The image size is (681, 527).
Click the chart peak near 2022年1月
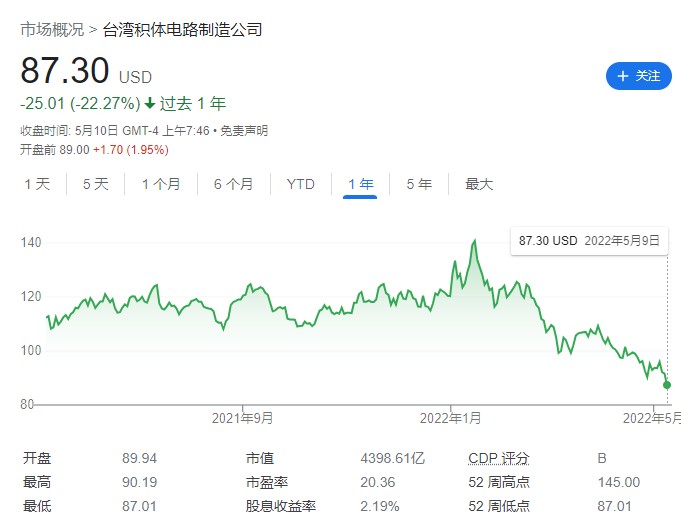473,241
